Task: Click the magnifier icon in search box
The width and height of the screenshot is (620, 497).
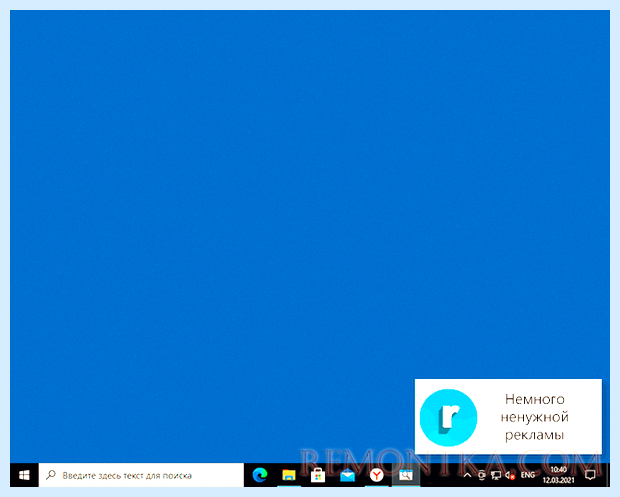Action: click(x=51, y=475)
